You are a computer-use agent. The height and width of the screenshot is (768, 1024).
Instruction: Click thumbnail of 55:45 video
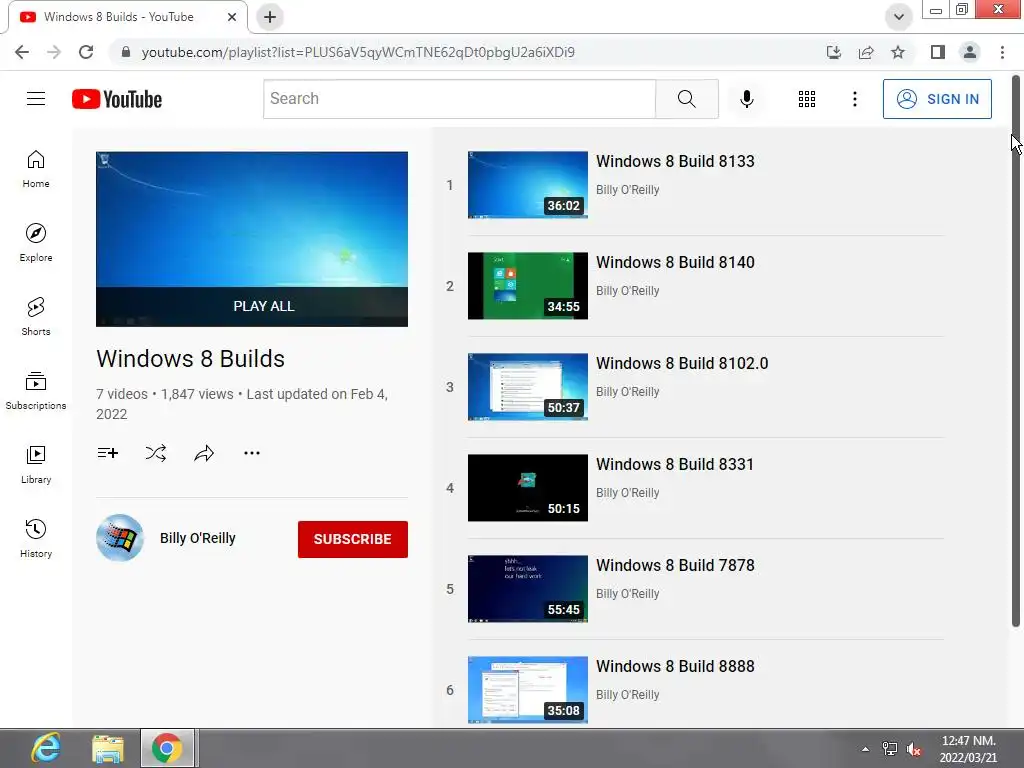528,589
